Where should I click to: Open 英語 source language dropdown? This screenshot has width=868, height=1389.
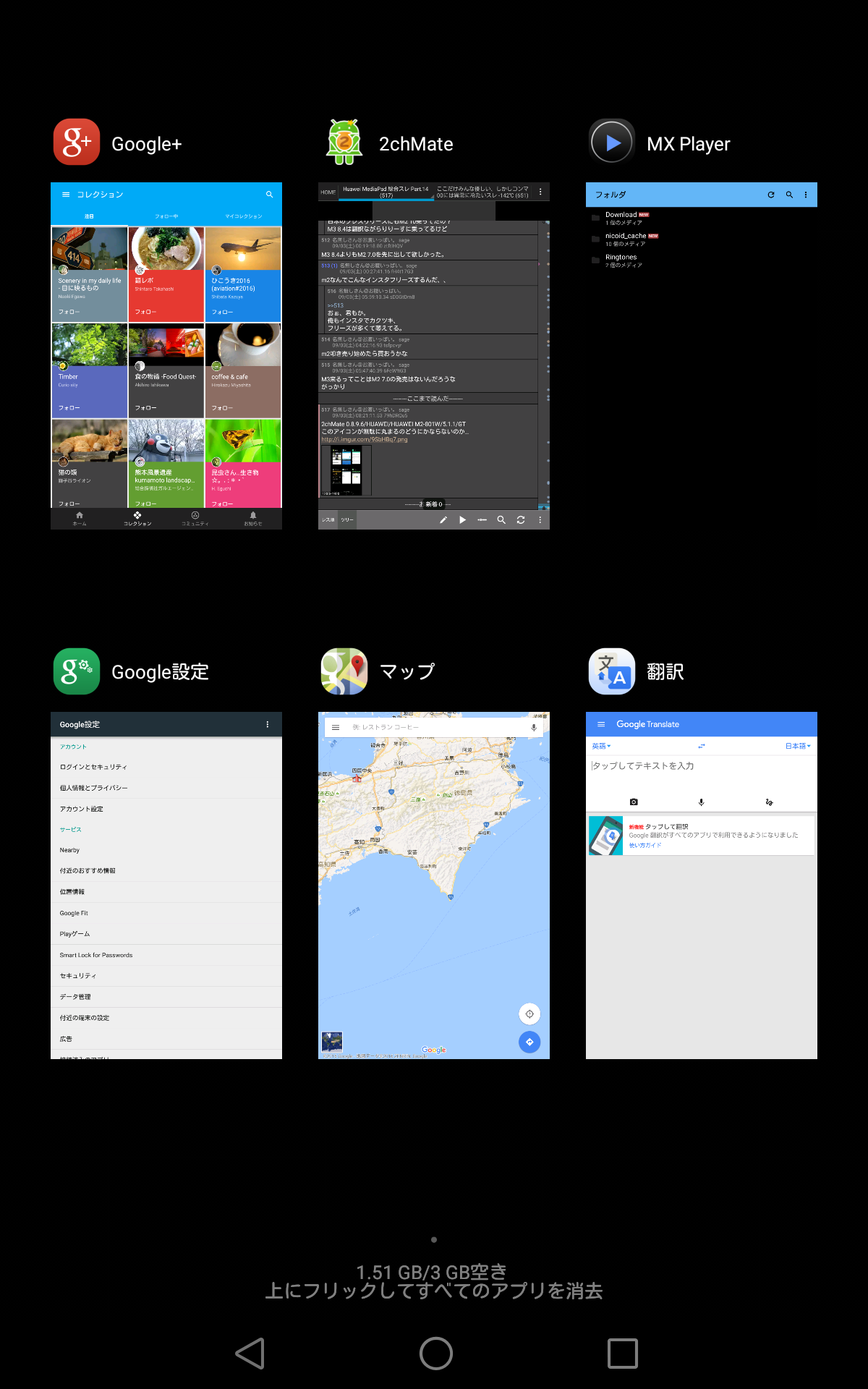click(x=602, y=746)
